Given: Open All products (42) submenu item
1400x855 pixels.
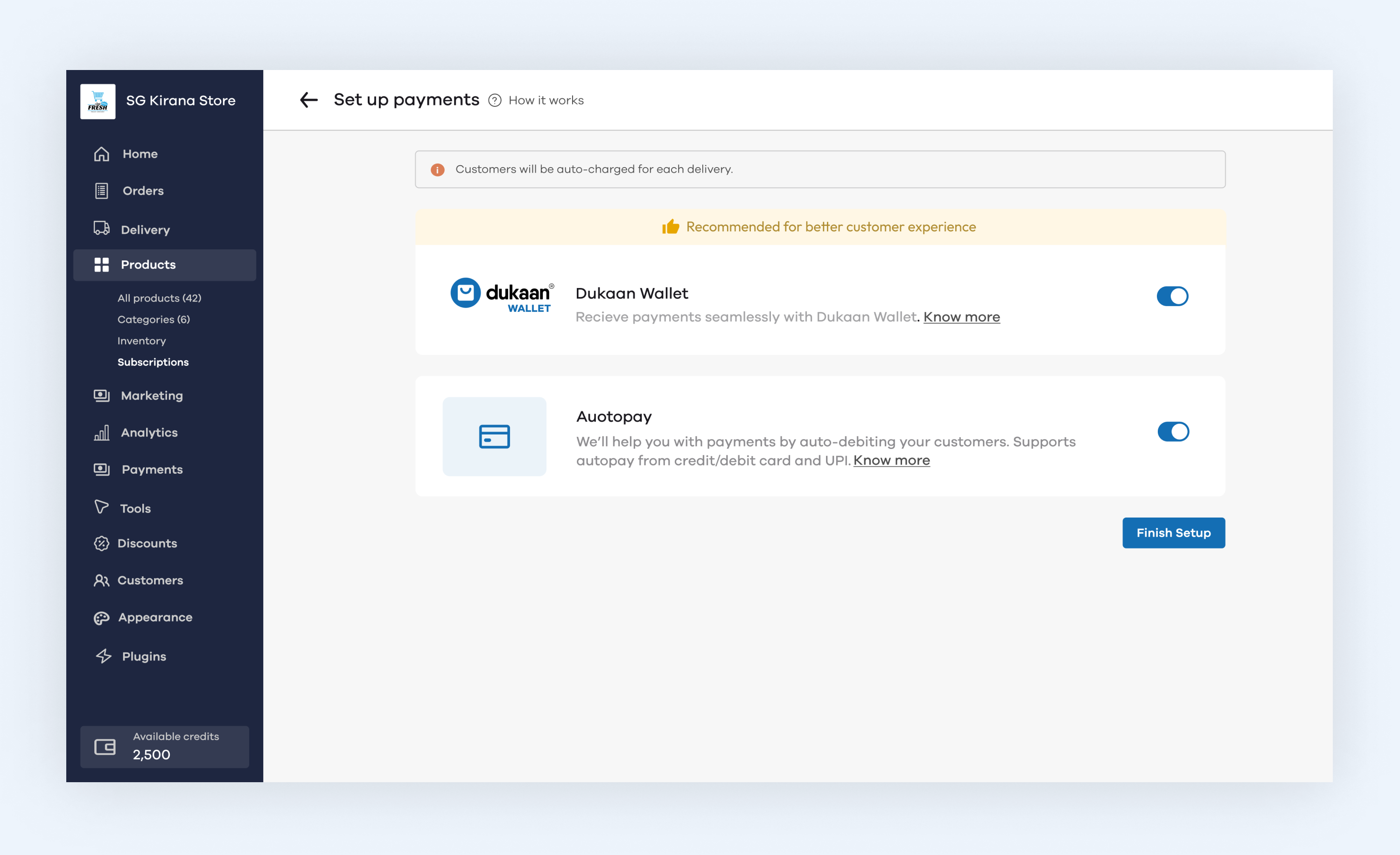Looking at the screenshot, I should coord(160,298).
